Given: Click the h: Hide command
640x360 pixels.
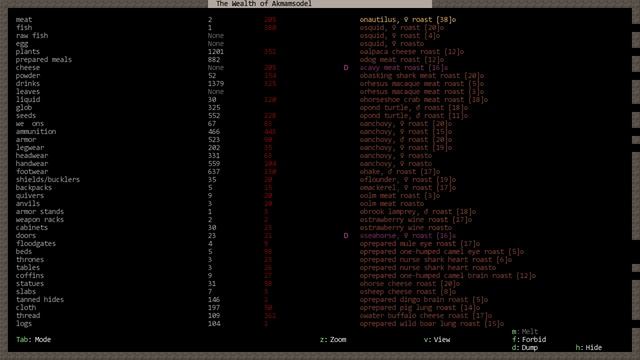Looking at the screenshot, I should coord(589,348).
